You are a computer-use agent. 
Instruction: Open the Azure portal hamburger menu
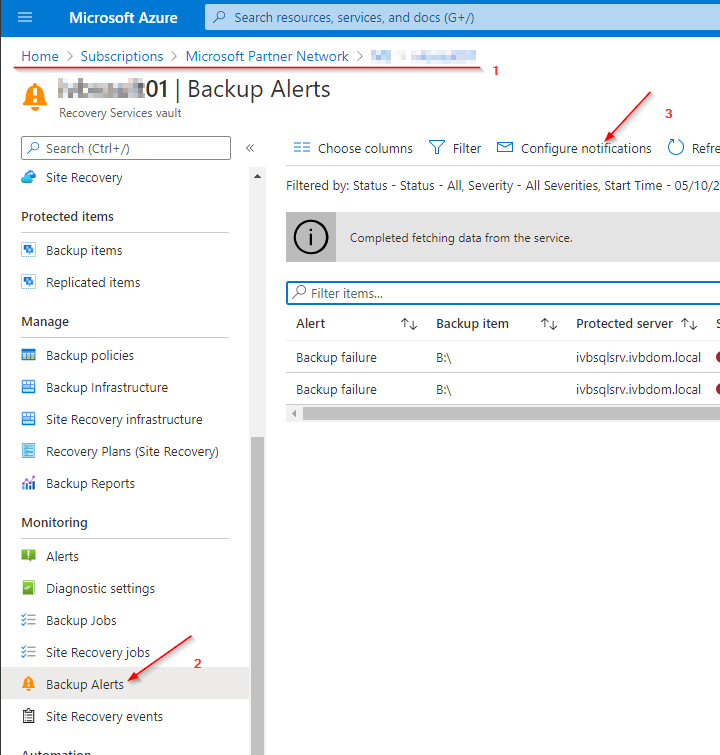point(25,17)
